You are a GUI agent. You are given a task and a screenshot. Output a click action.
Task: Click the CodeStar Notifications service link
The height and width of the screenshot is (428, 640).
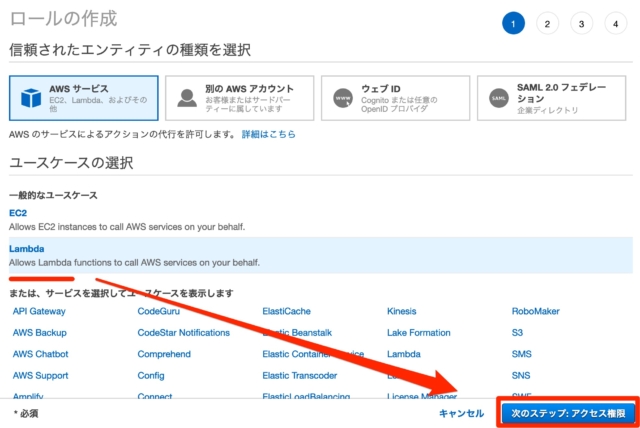(x=184, y=333)
